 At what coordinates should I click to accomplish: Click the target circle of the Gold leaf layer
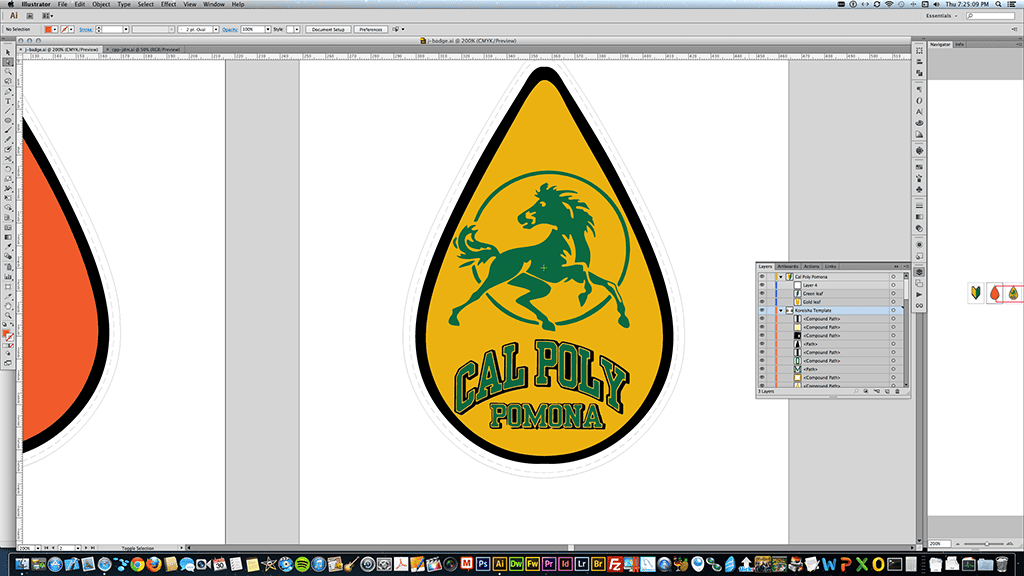tap(893, 302)
